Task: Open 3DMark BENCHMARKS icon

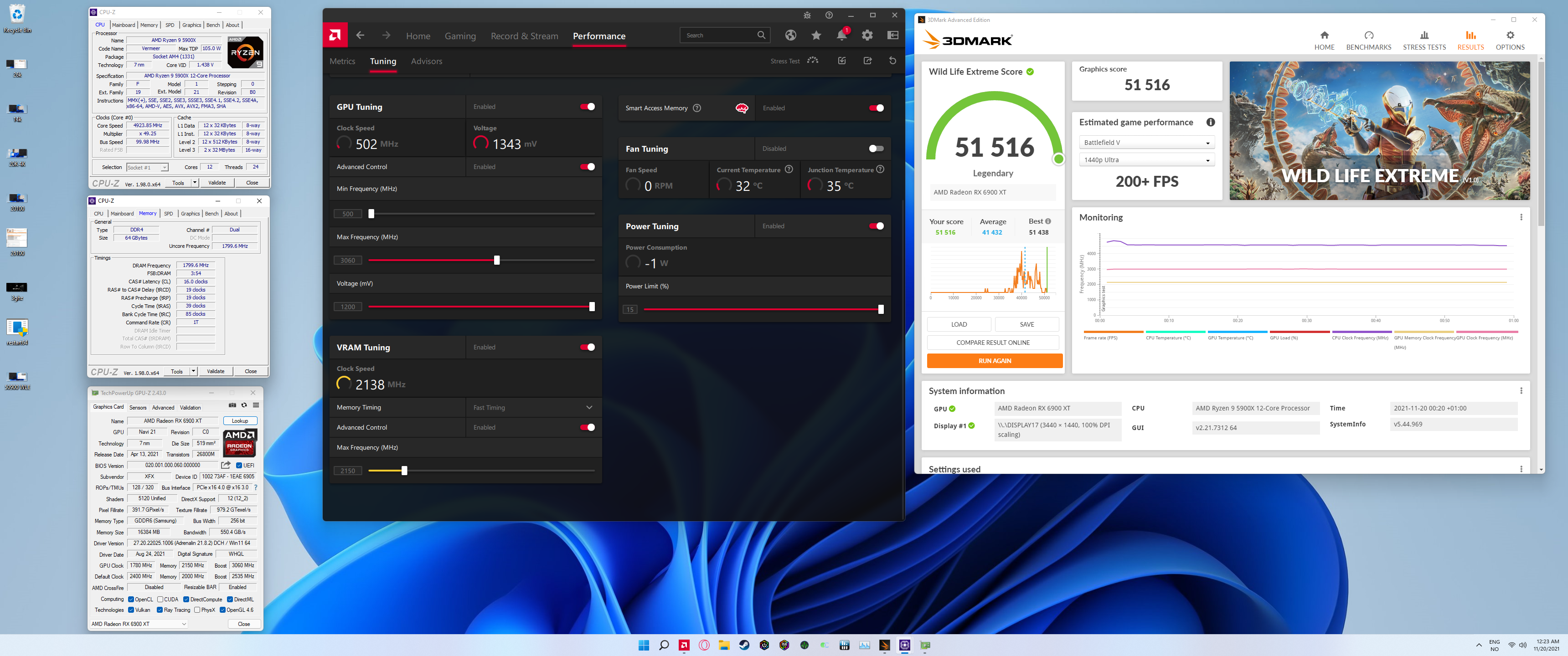Action: (1368, 40)
